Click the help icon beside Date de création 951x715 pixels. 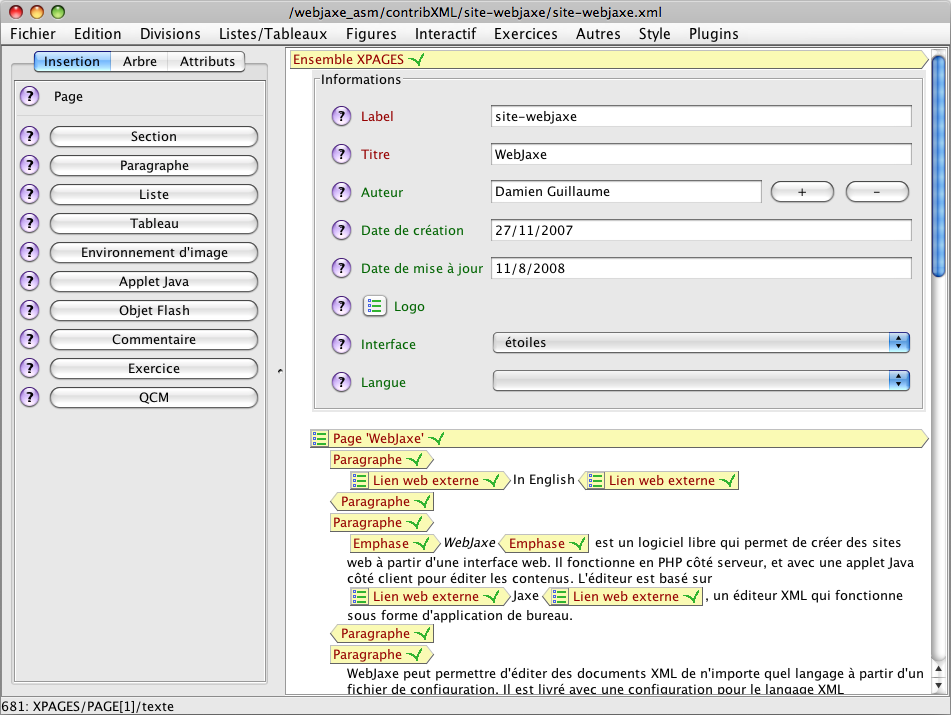[342, 231]
